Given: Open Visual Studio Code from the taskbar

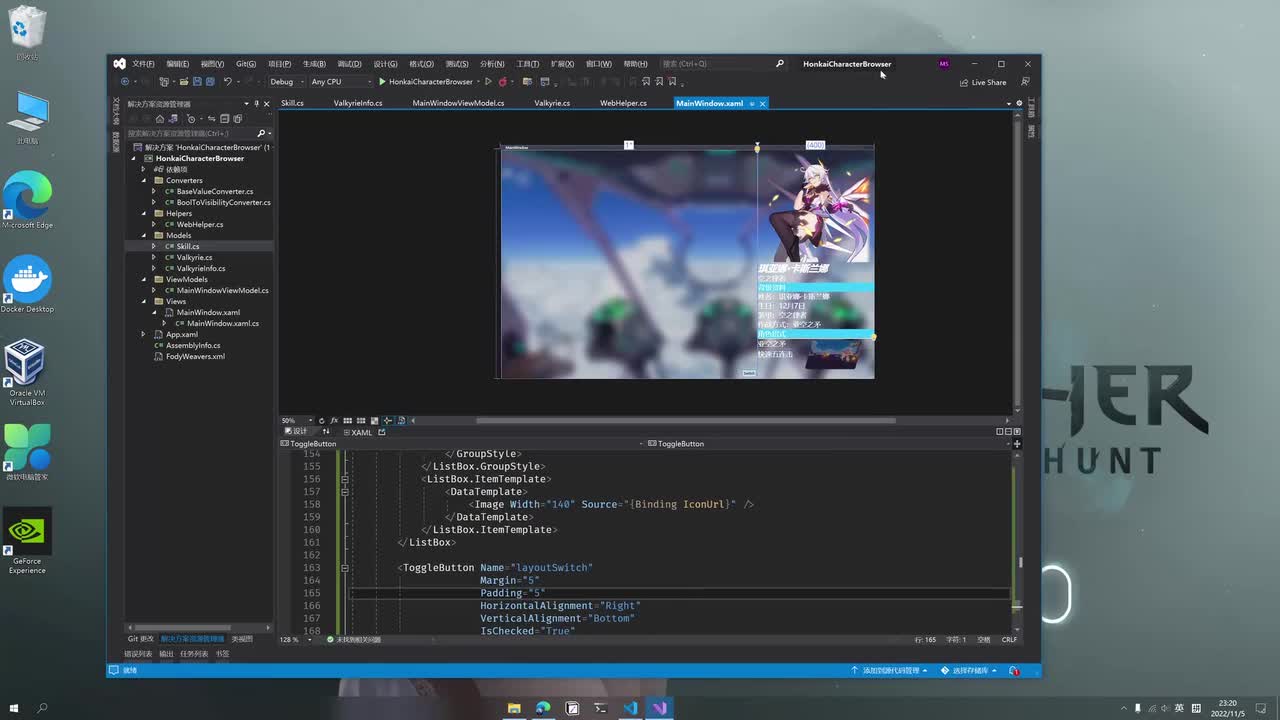Looking at the screenshot, I should pyautogui.click(x=630, y=708).
